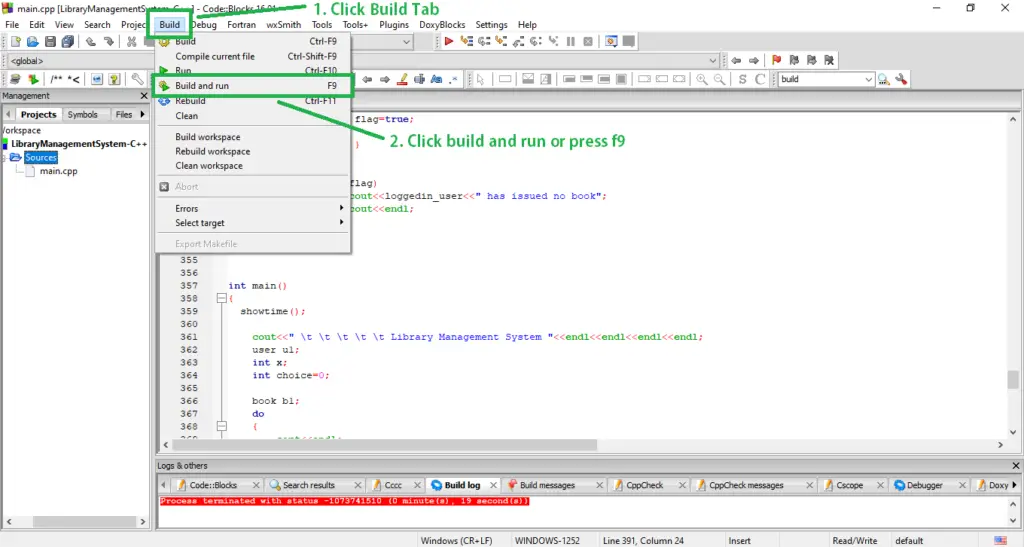The height and width of the screenshot is (547, 1024).
Task: Open the Debugging windows icon
Action: click(611, 41)
